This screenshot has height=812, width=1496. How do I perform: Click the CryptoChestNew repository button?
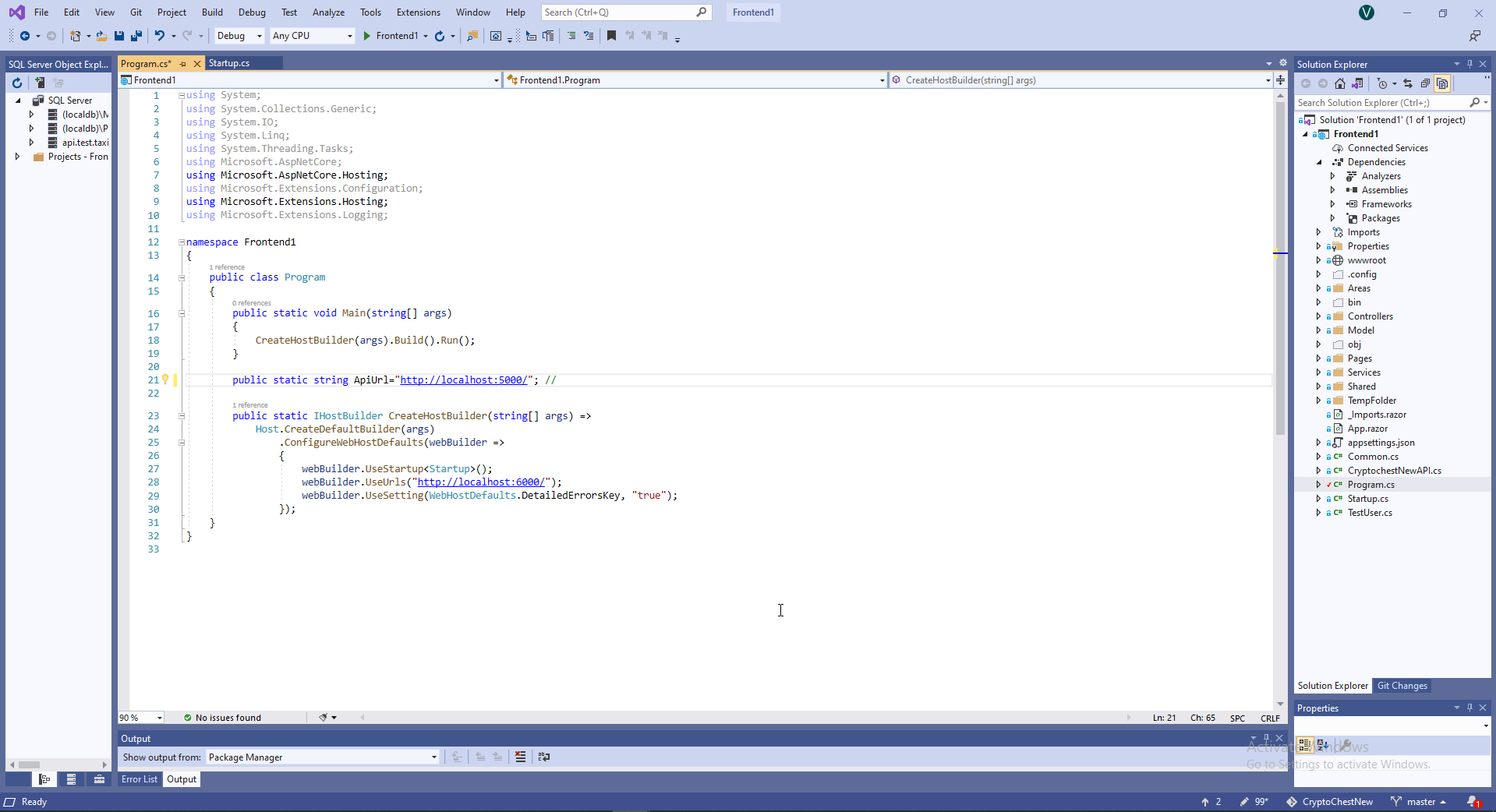(1330, 802)
